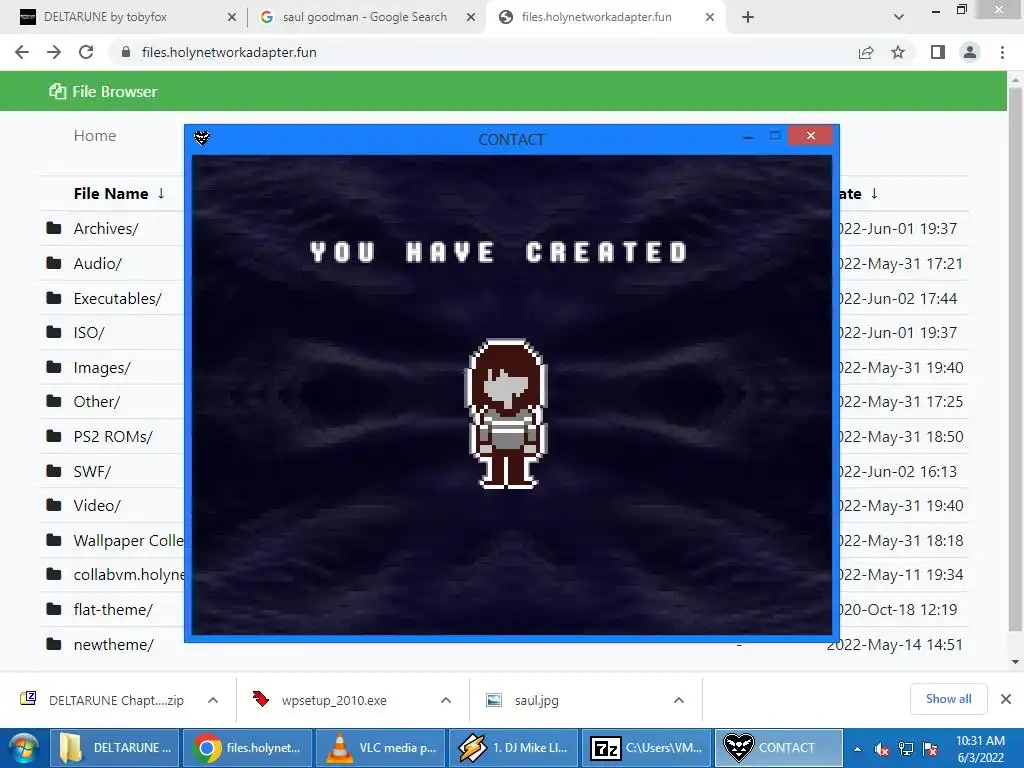Expand options for wpsetup_2010.exe download

pyautogui.click(x=446, y=700)
